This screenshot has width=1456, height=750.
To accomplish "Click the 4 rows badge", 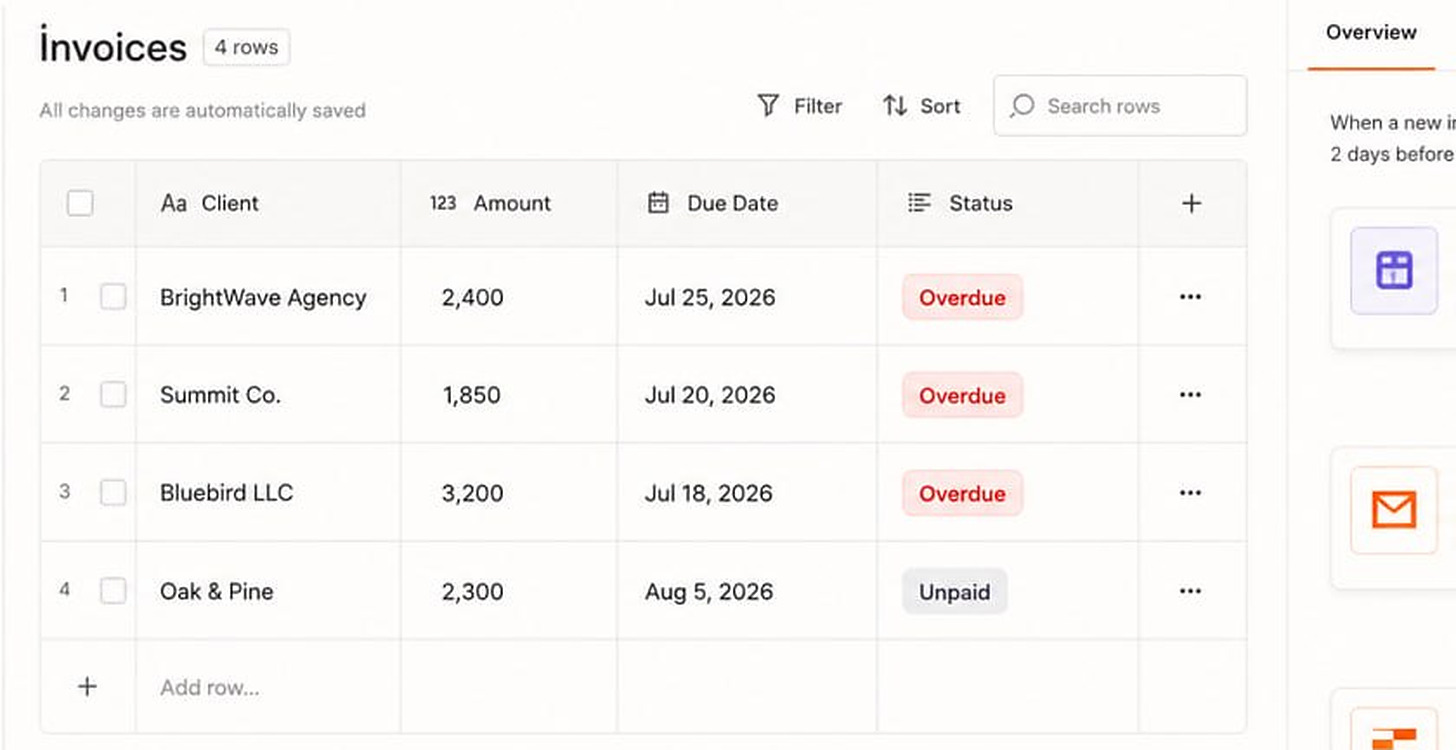I will pyautogui.click(x=246, y=47).
